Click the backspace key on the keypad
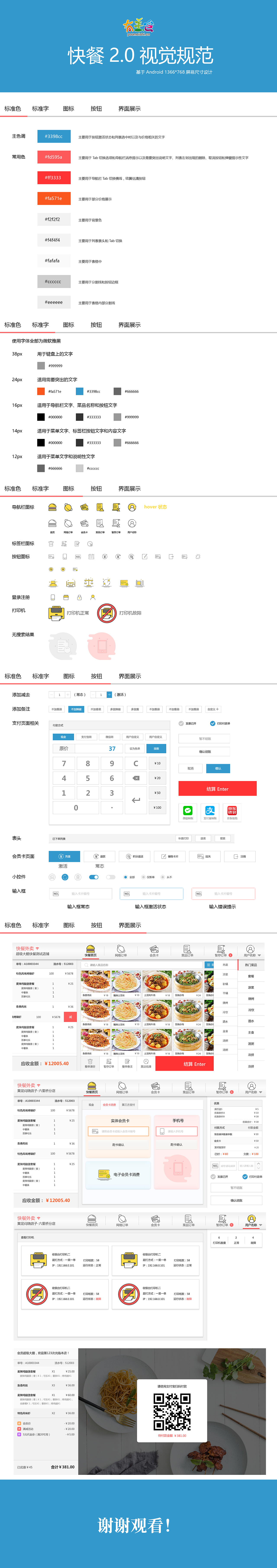 (x=136, y=778)
